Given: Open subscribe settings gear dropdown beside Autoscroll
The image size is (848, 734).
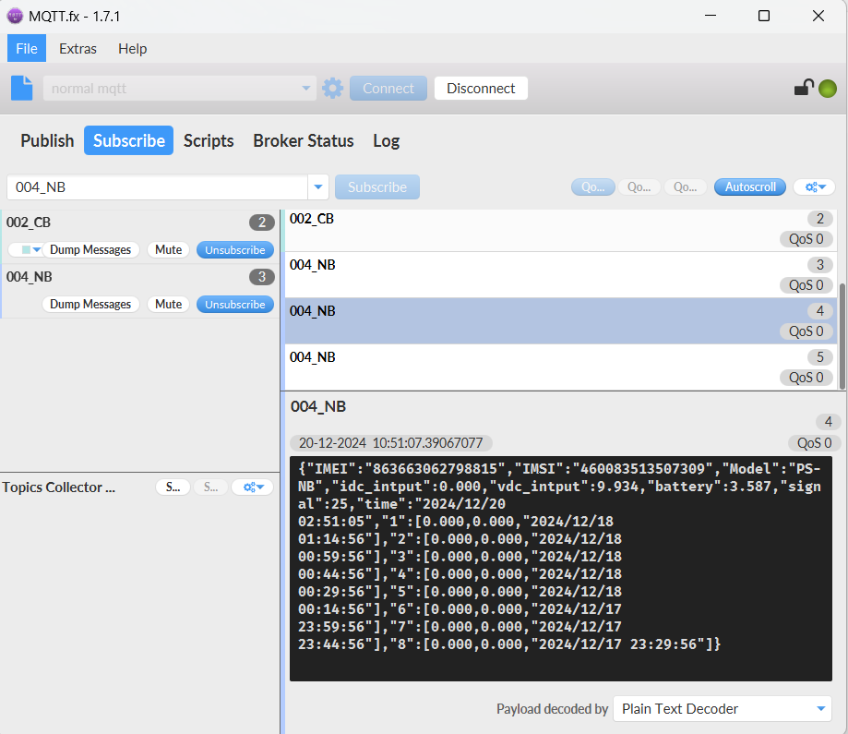Looking at the screenshot, I should (x=814, y=187).
